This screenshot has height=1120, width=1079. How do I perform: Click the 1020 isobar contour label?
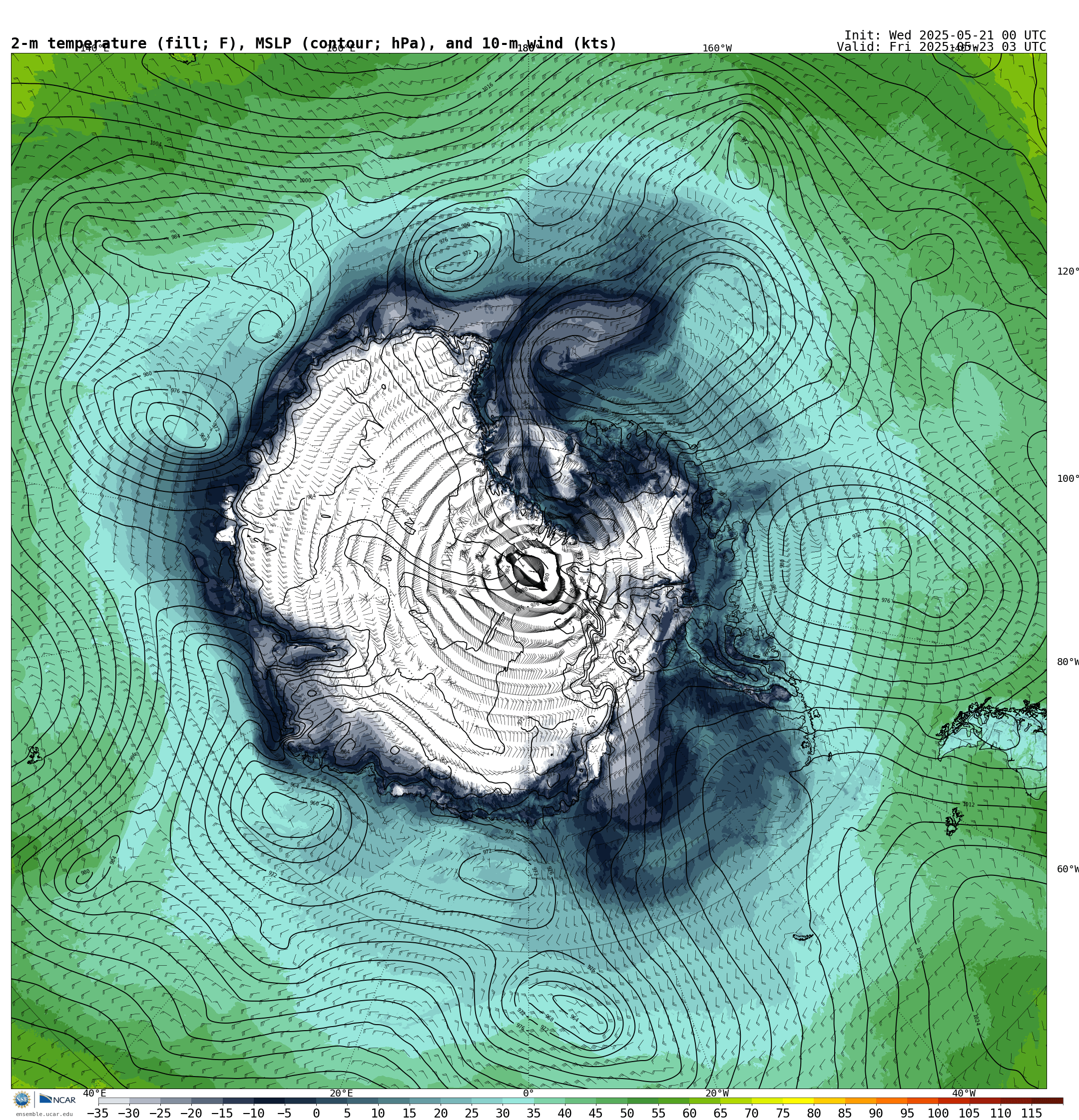(x=920, y=953)
